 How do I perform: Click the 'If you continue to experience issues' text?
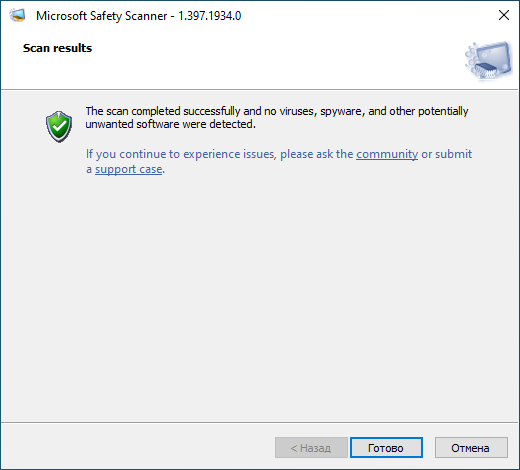[181, 154]
